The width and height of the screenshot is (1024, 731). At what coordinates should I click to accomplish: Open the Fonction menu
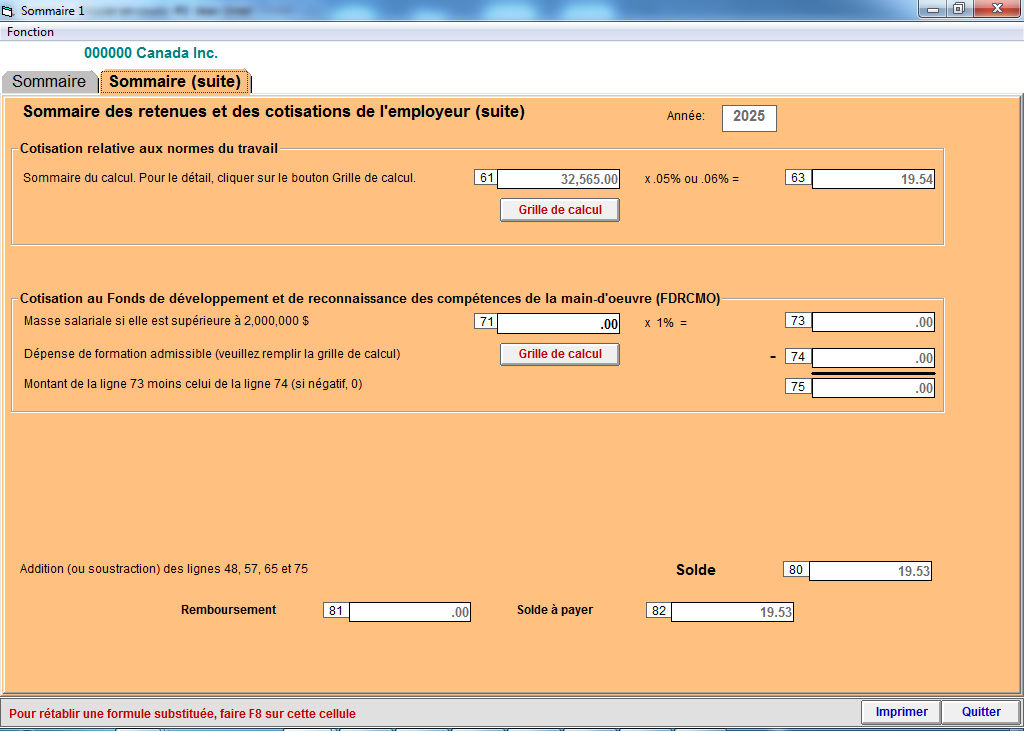[30, 32]
